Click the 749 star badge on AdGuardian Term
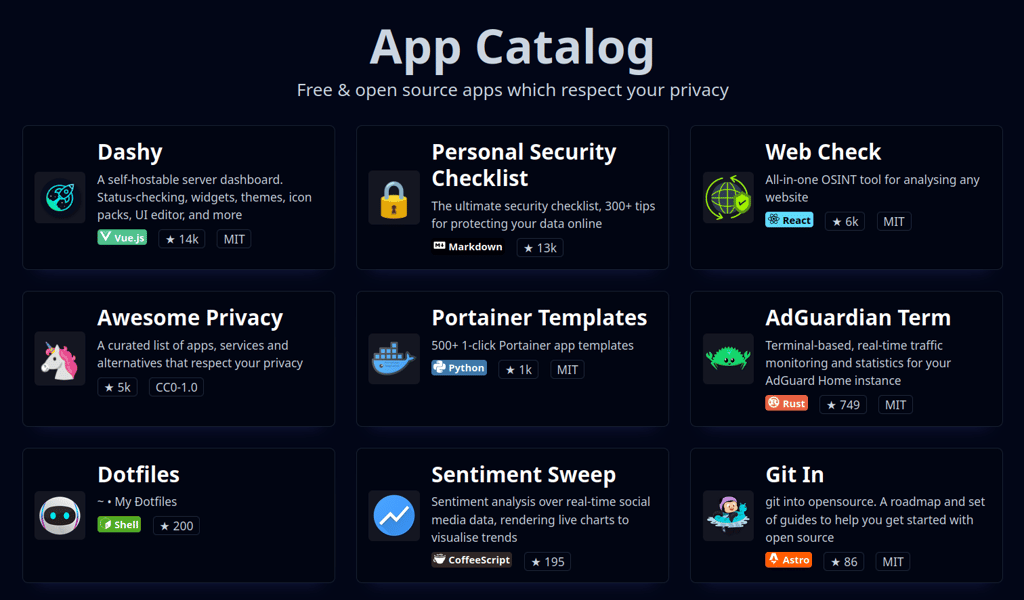This screenshot has width=1024, height=600. click(843, 404)
